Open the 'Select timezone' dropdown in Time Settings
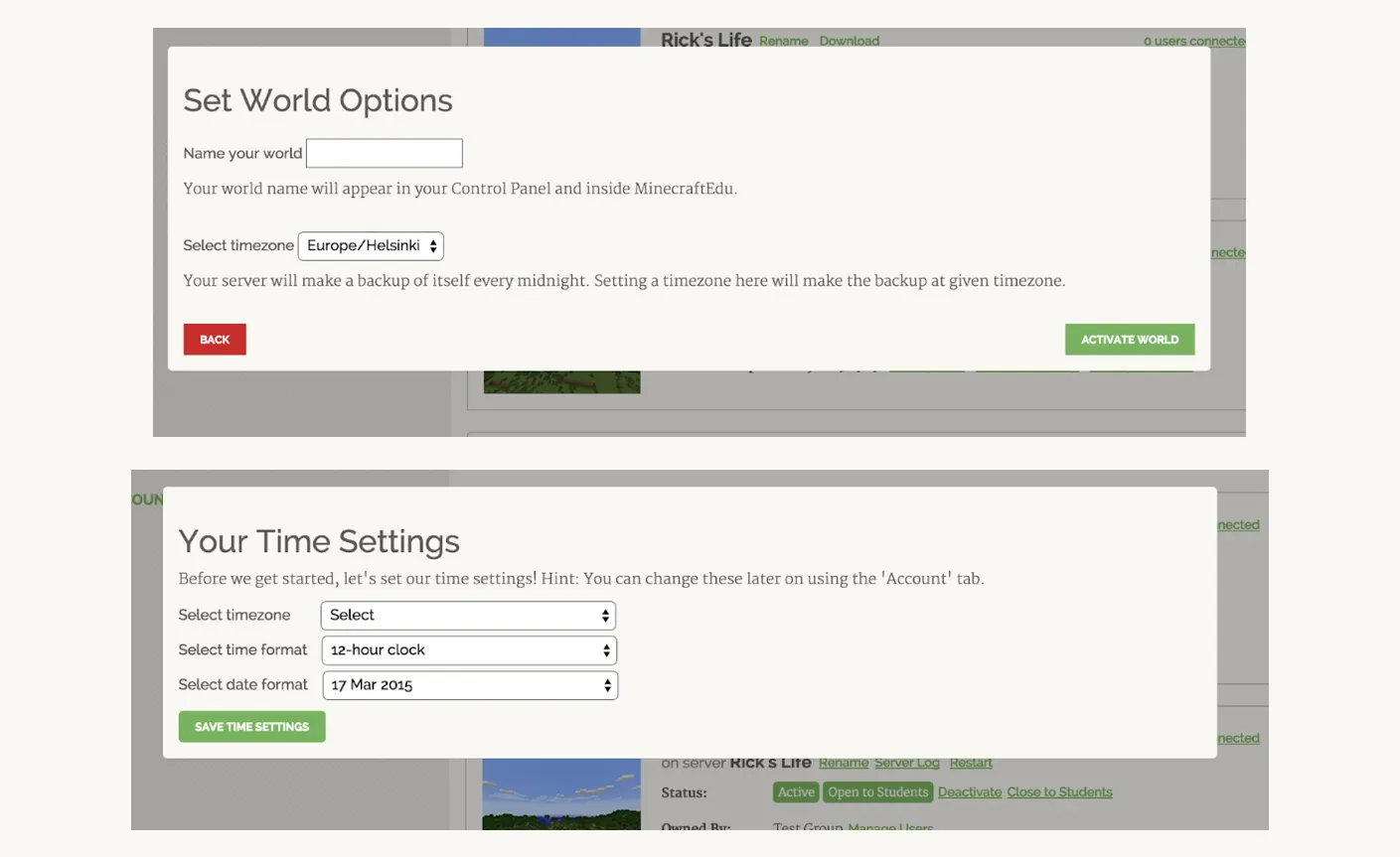The image size is (1400, 857). pos(468,616)
